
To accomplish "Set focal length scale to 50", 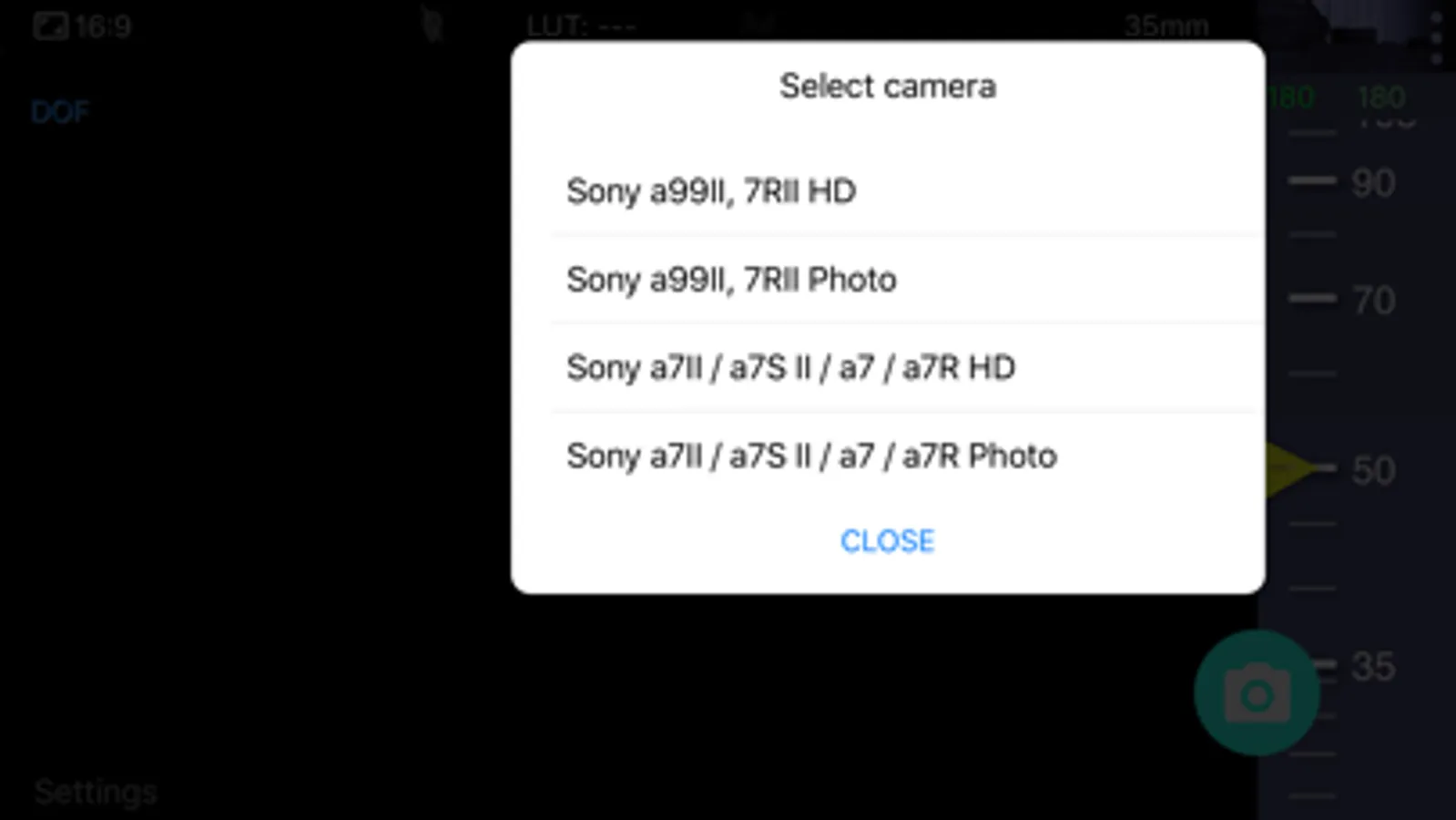I will coord(1373,470).
